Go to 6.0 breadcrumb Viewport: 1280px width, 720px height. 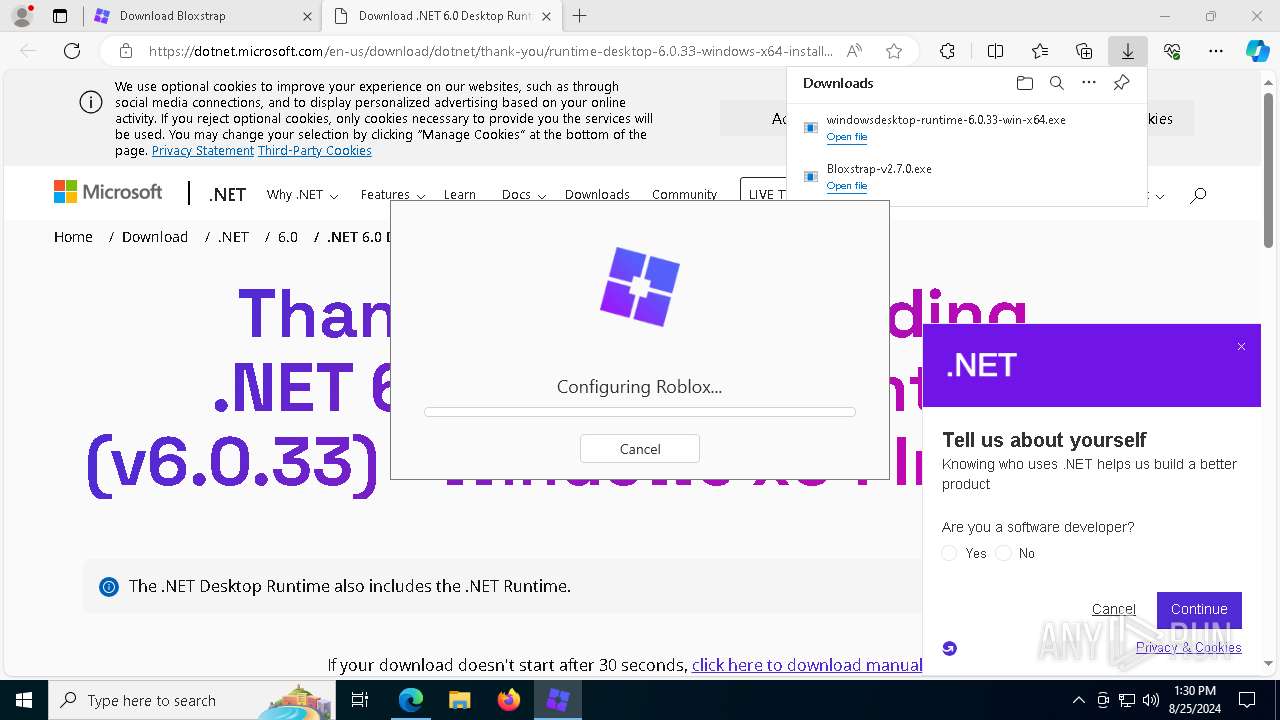pos(288,237)
